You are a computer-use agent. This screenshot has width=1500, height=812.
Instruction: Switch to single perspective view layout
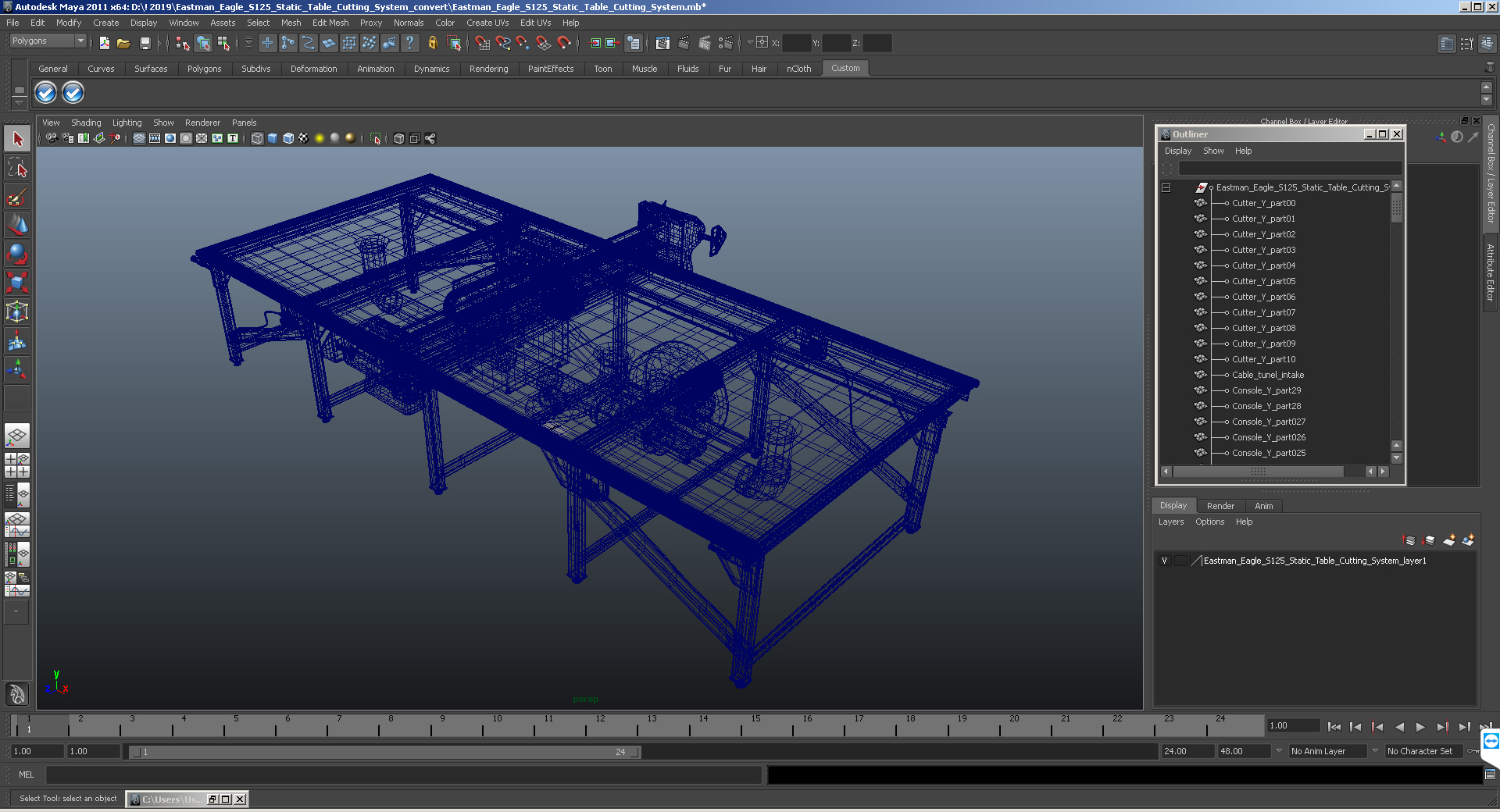coord(17,436)
